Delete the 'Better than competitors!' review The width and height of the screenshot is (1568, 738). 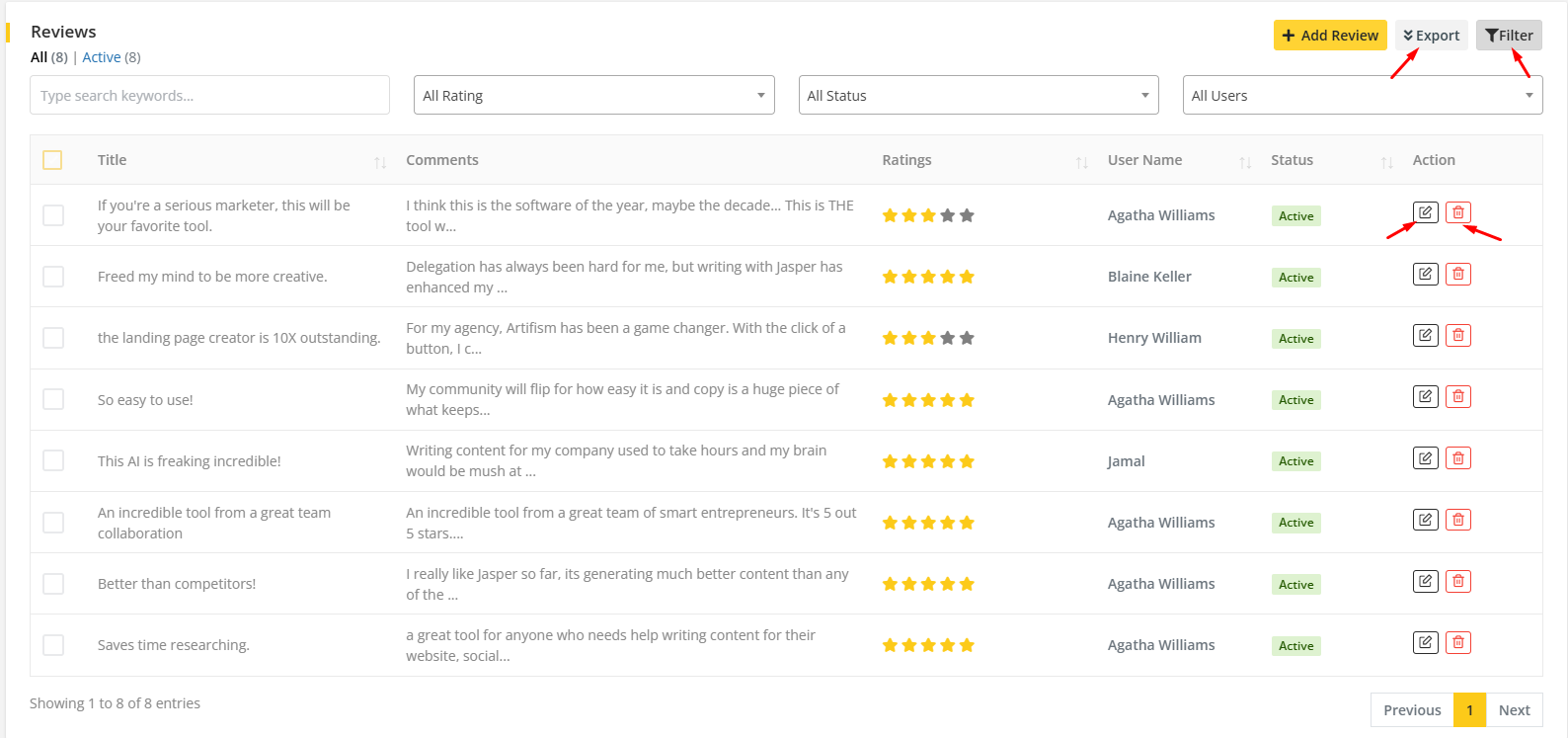coord(1457,581)
